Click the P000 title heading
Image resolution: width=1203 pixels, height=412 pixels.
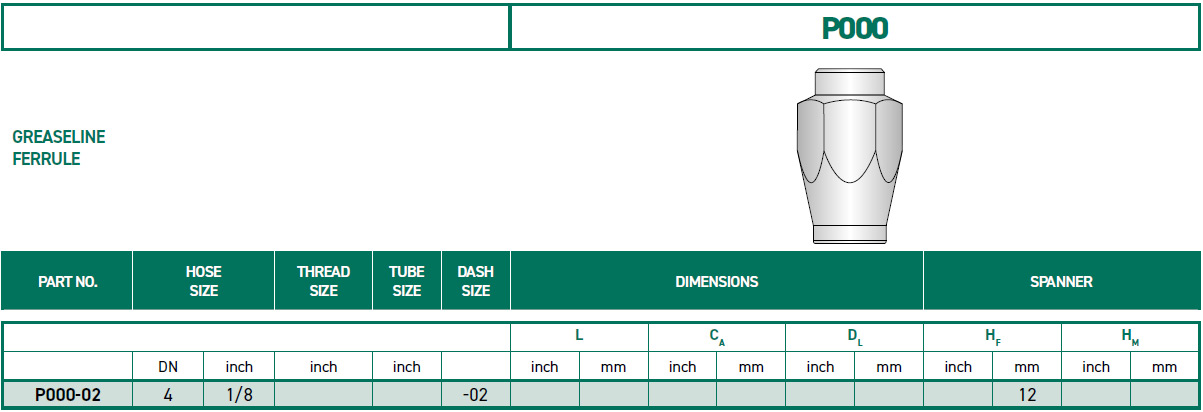(x=855, y=28)
